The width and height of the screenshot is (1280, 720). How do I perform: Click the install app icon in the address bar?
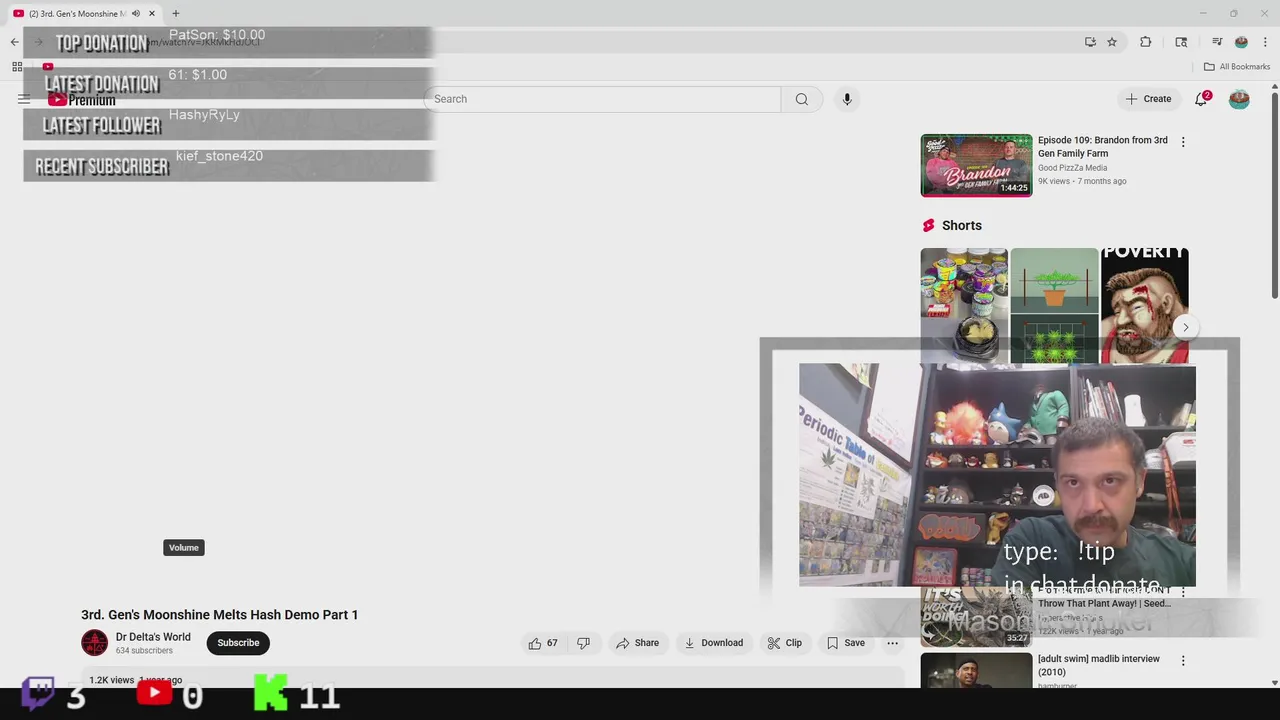(1090, 42)
